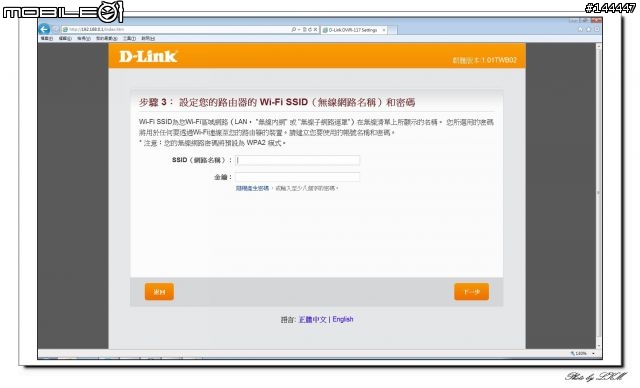Viewport: 640px width, 388px height.
Task: Open the 說明 (Help) menu
Action: coord(148,38)
